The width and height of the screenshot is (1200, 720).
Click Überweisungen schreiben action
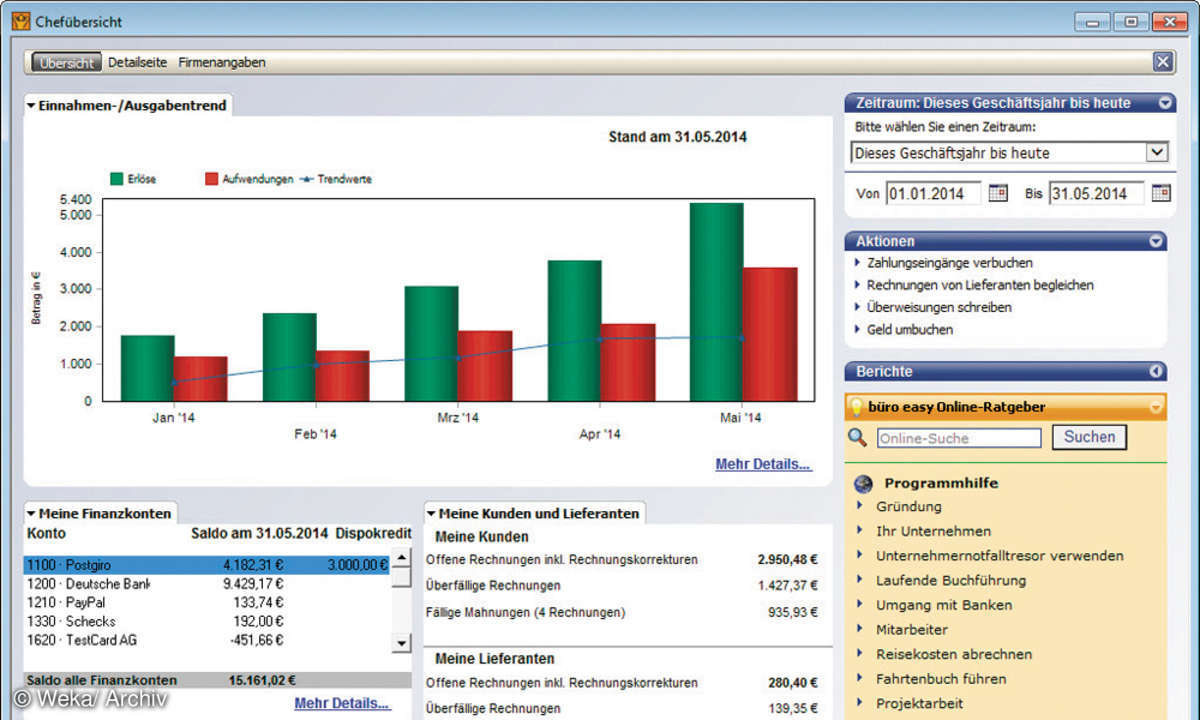tap(939, 307)
